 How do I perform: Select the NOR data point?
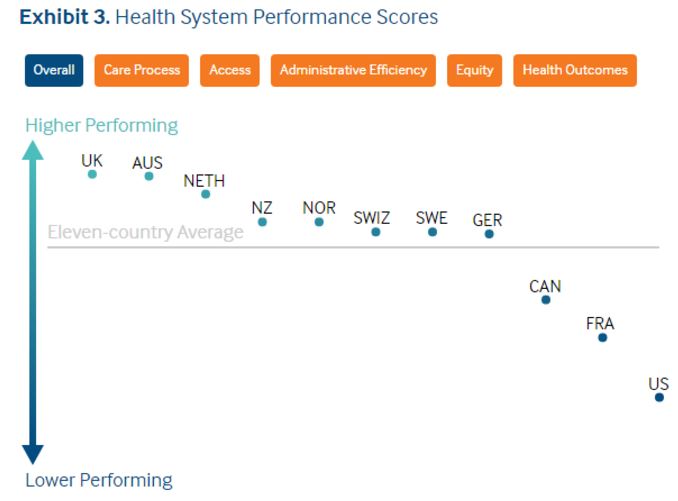point(319,222)
